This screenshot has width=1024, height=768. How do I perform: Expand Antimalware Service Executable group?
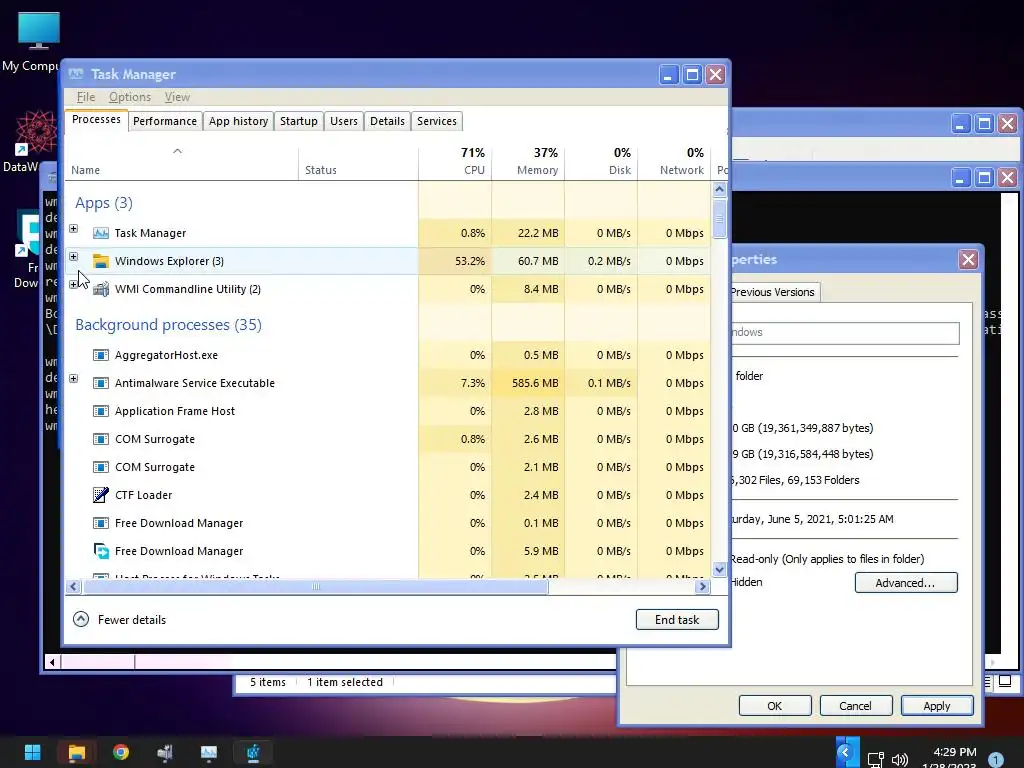[x=73, y=379]
